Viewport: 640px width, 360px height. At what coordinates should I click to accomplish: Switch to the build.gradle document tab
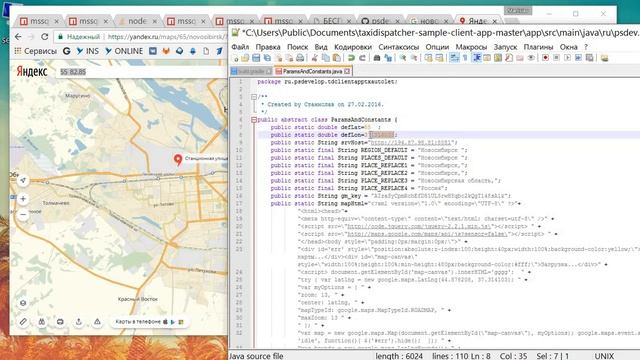pos(251,71)
